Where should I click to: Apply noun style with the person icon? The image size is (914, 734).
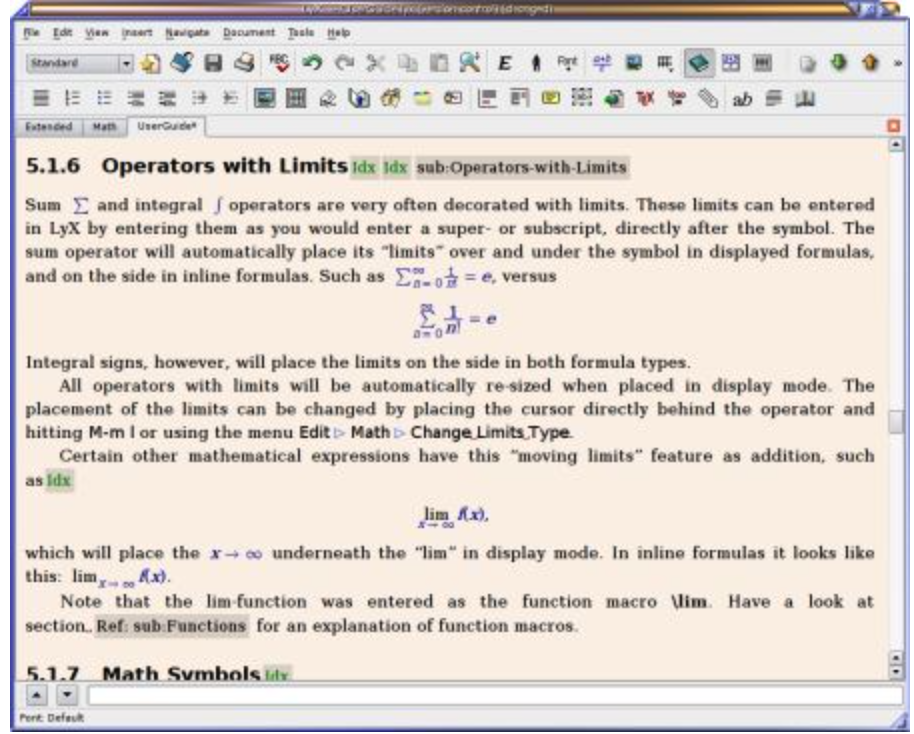pos(536,63)
